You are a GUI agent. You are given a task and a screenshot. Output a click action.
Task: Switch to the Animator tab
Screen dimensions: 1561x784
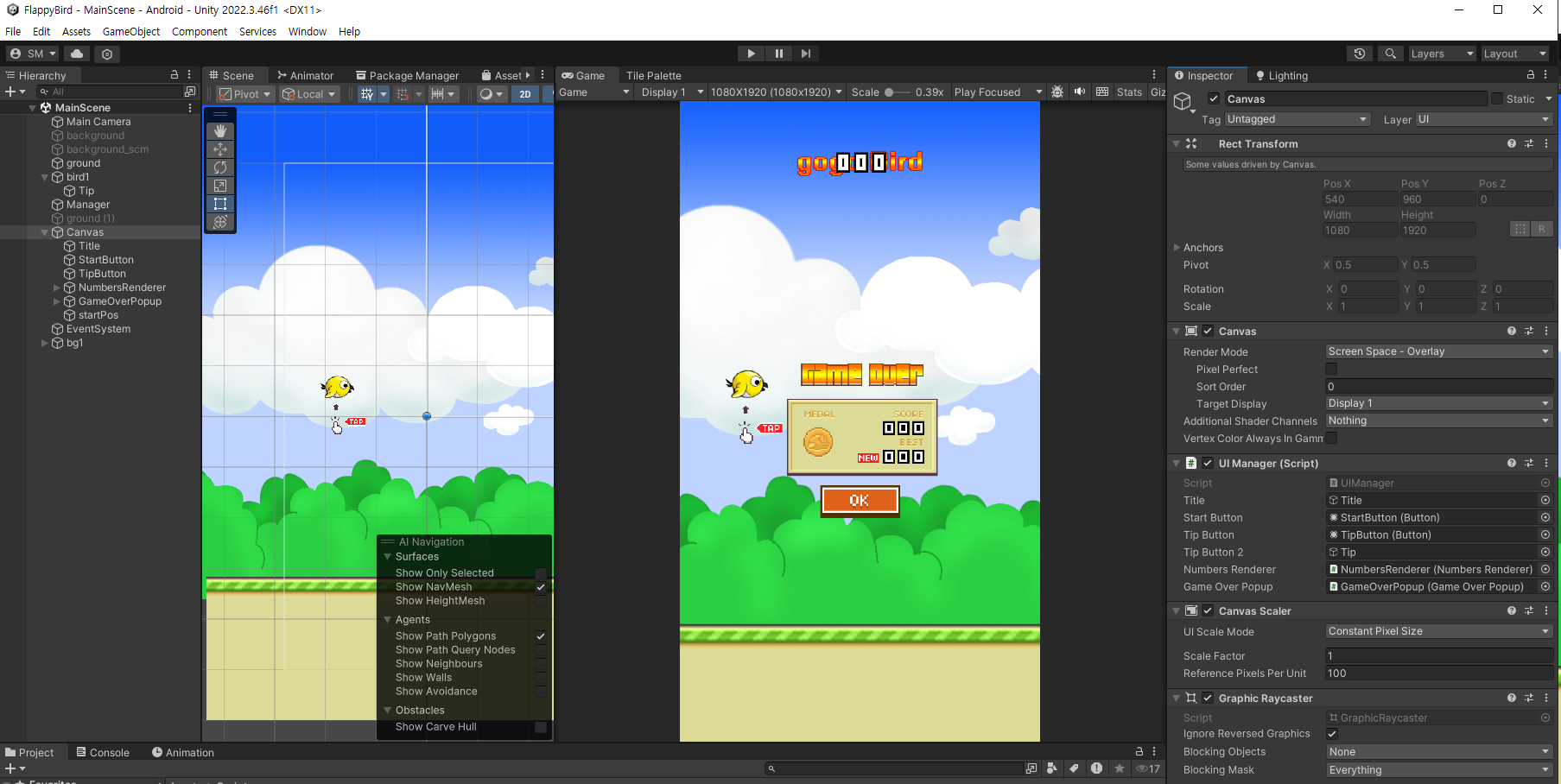coord(306,75)
